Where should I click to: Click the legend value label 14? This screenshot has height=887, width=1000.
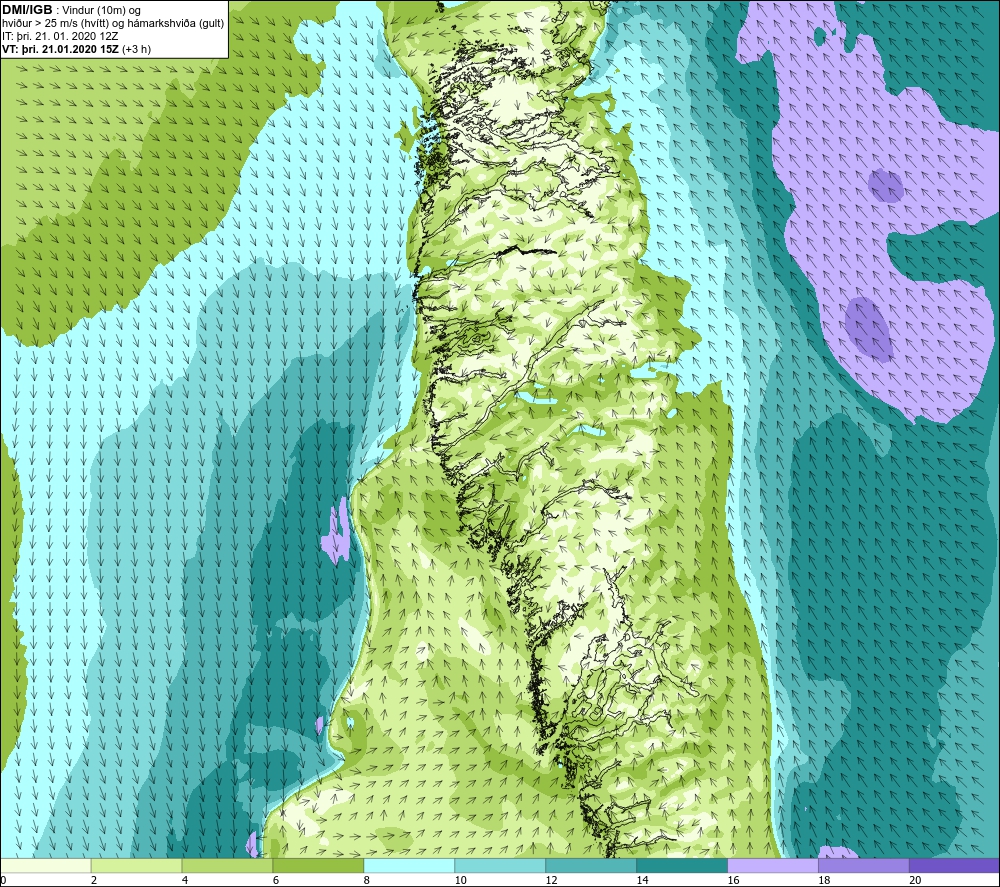coord(642,880)
